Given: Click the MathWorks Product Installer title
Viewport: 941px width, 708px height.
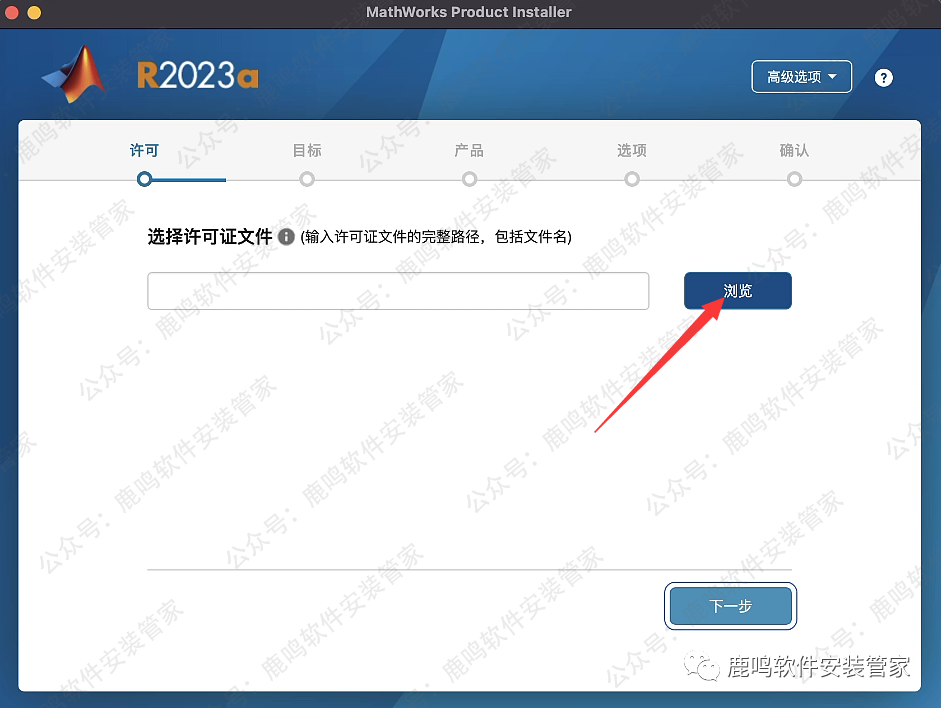Looking at the screenshot, I should click(x=469, y=12).
